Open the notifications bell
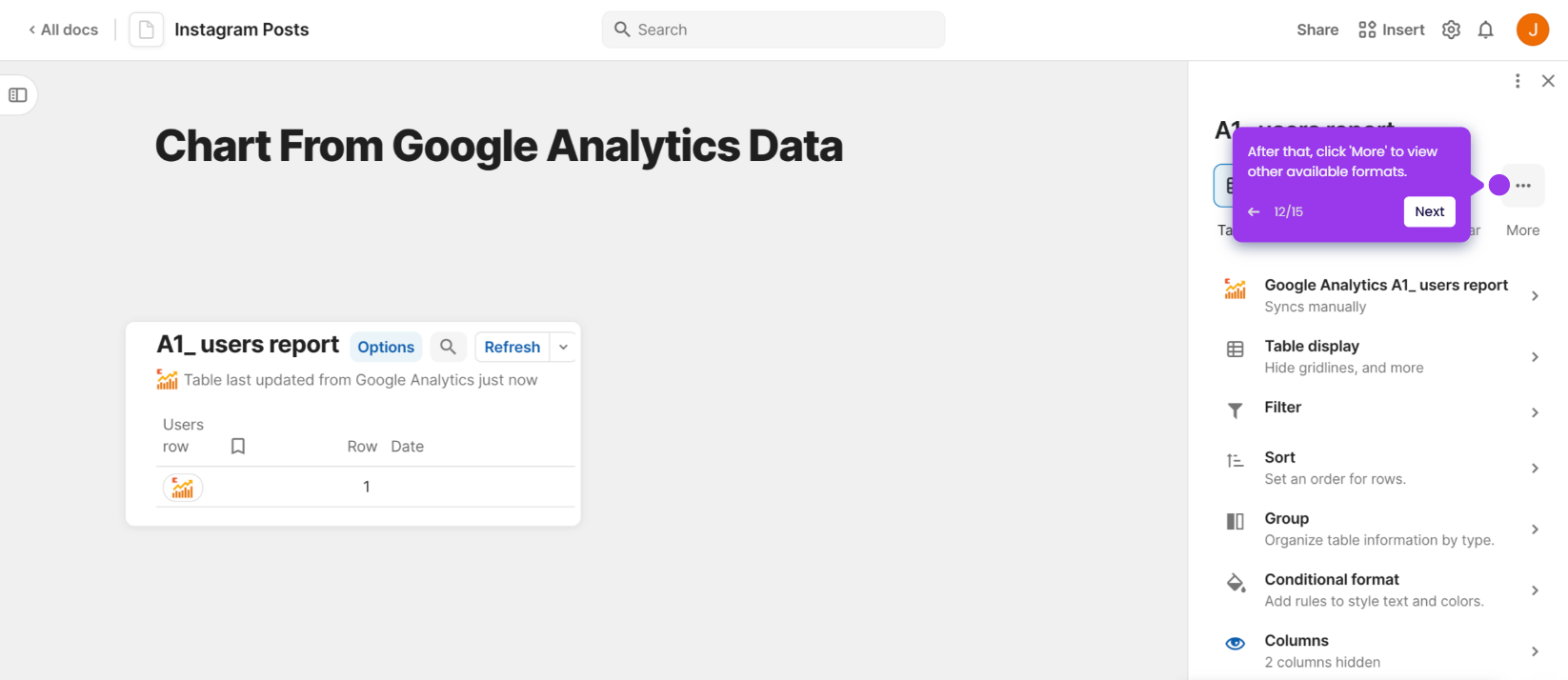Image resolution: width=1568 pixels, height=680 pixels. coord(1485,30)
